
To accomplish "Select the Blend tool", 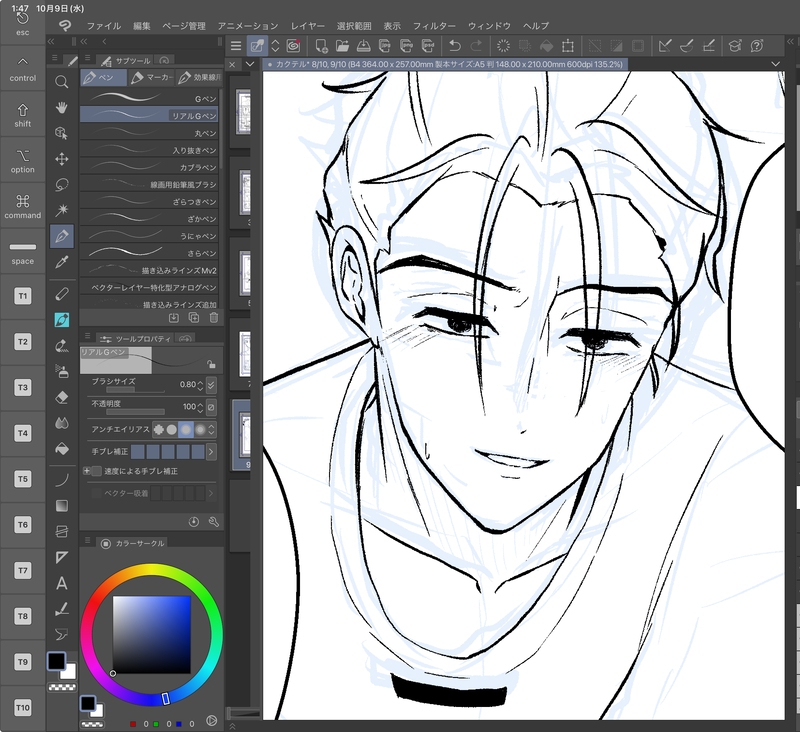I will (62, 423).
